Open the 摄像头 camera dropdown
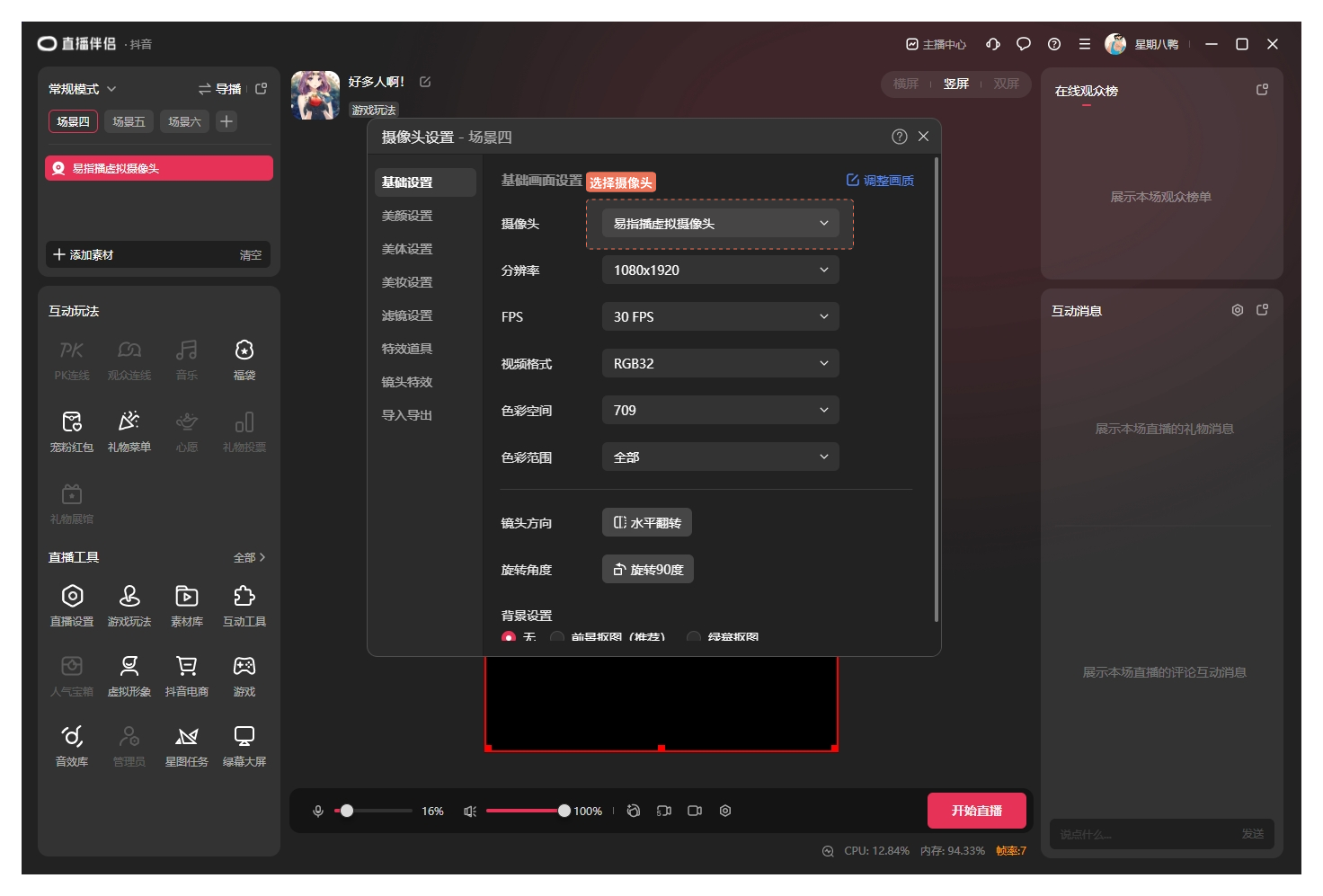 [x=720, y=224]
